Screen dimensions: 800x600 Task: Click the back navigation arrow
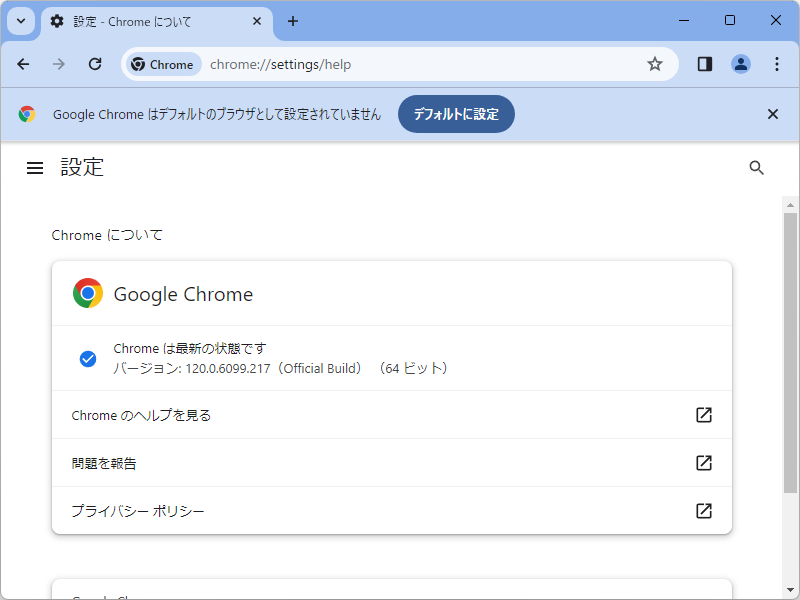[23, 63]
